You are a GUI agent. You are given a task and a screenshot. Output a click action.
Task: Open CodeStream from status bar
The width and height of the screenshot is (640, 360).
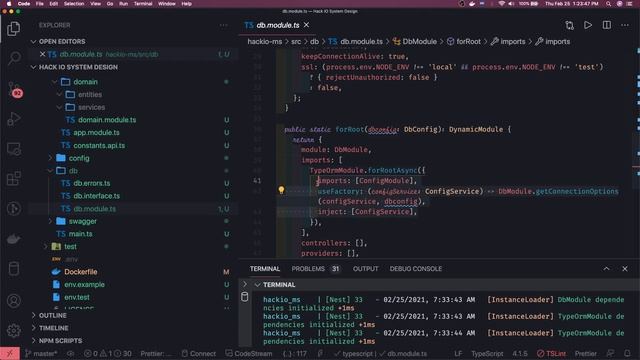point(249,353)
